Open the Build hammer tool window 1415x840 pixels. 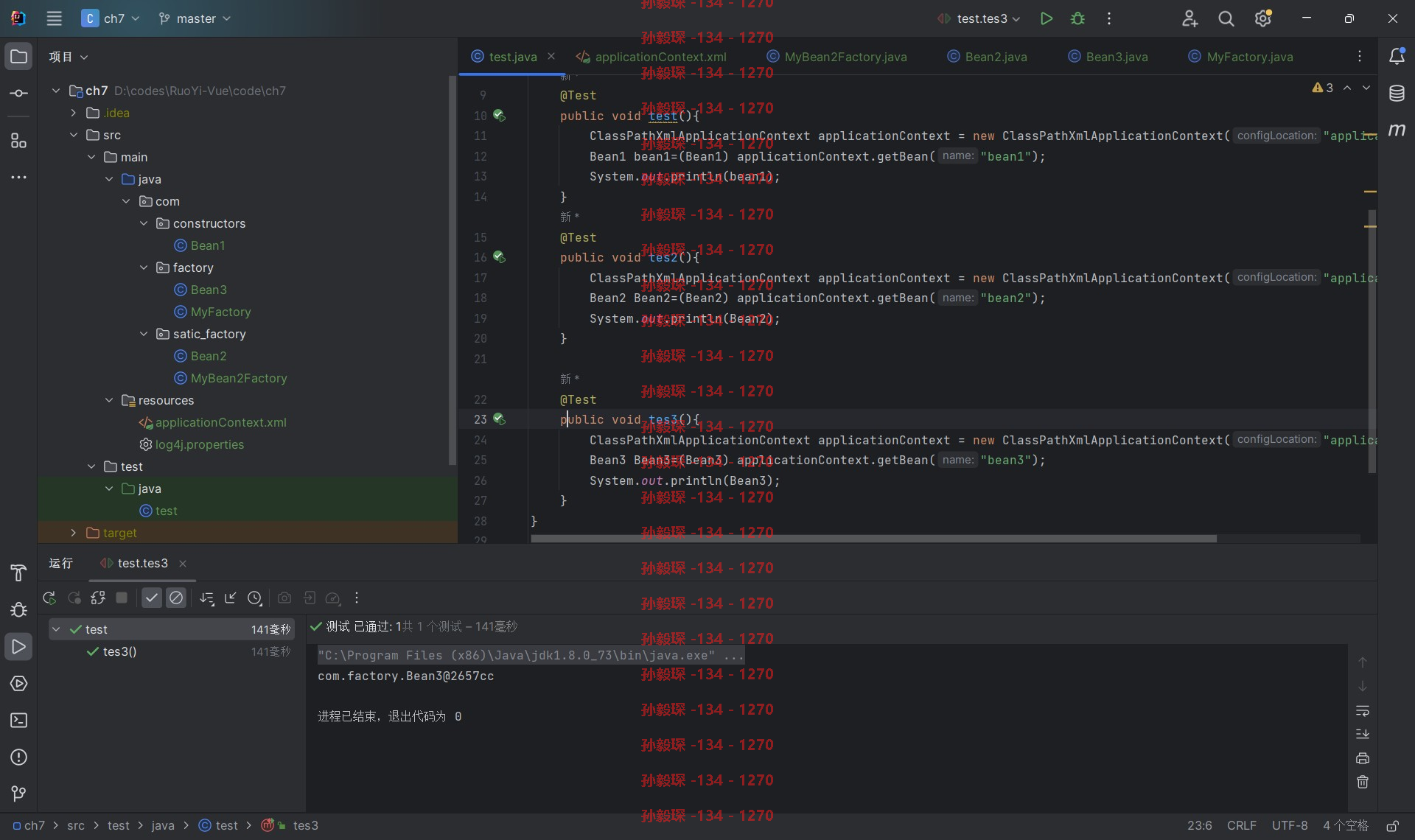click(x=18, y=573)
